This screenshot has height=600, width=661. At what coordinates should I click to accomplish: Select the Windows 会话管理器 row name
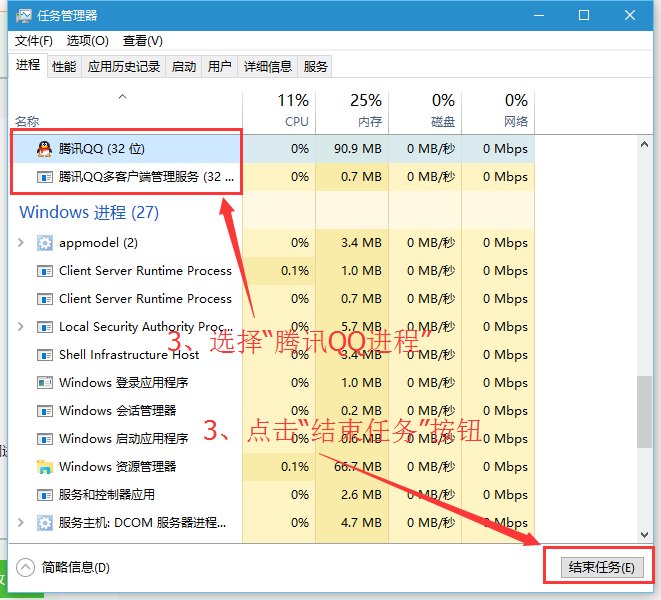pyautogui.click(x=118, y=411)
